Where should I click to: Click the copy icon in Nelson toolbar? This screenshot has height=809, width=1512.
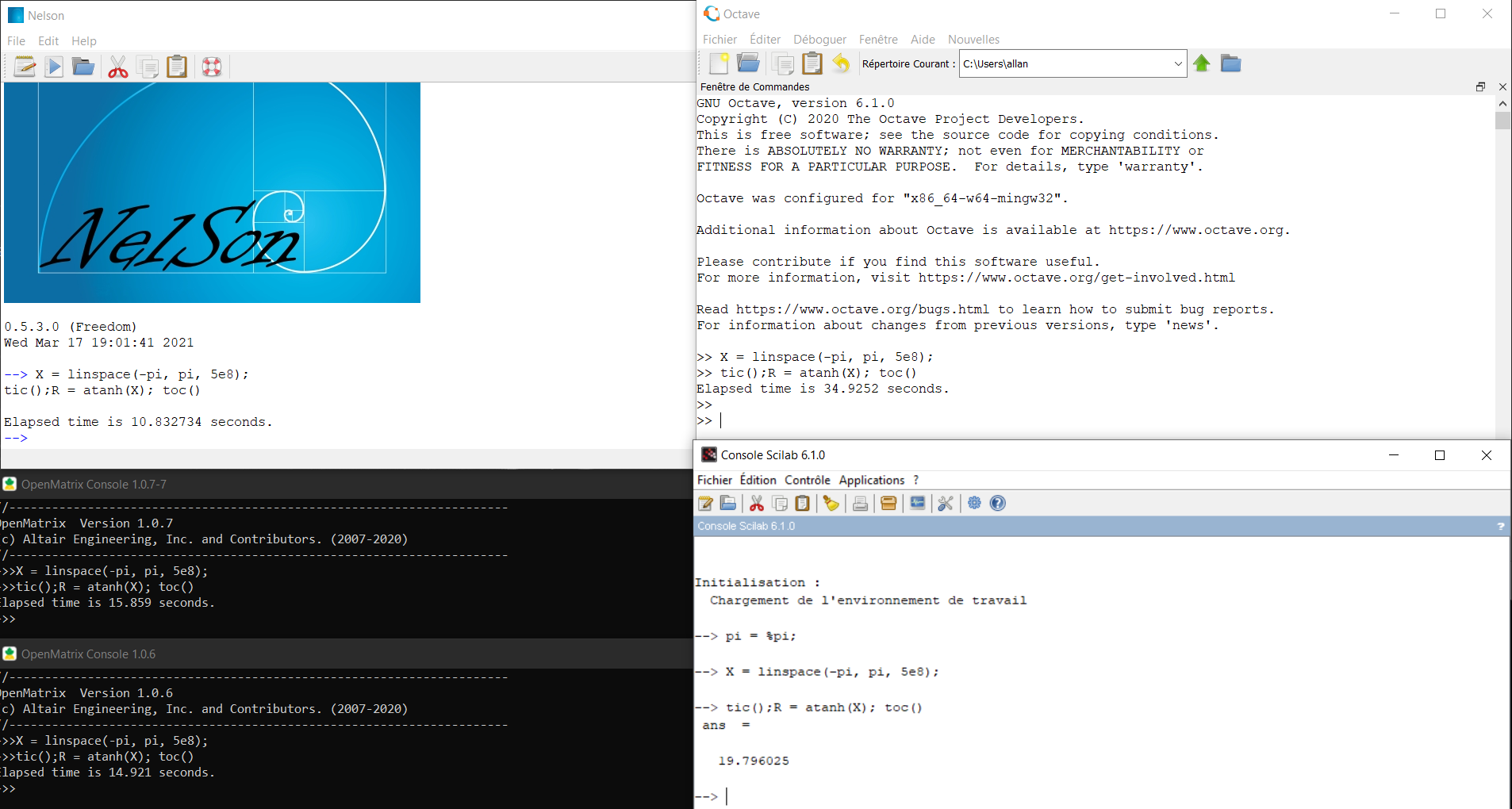point(148,67)
